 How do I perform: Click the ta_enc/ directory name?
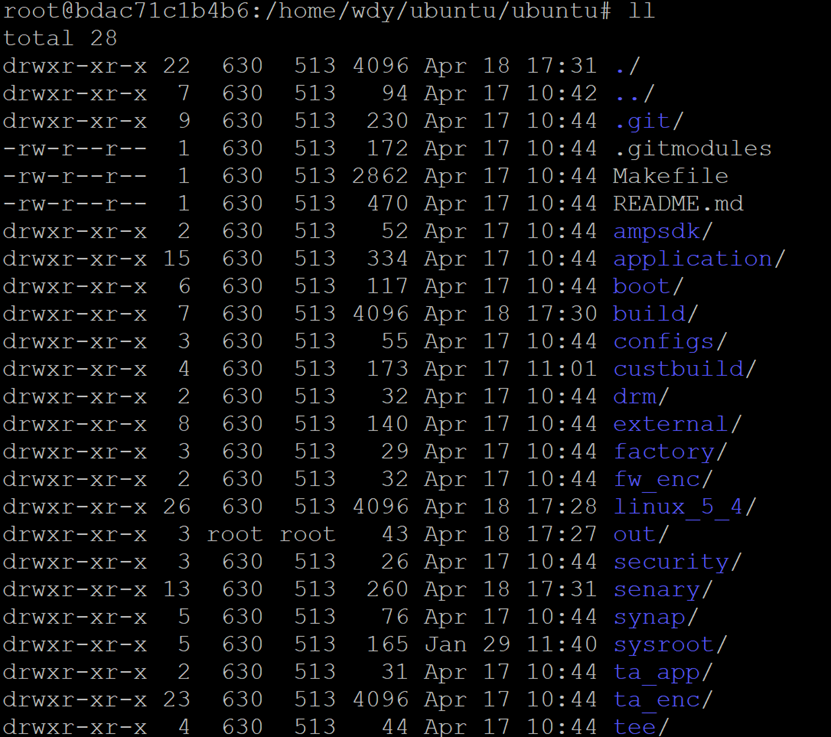pyautogui.click(x=664, y=700)
